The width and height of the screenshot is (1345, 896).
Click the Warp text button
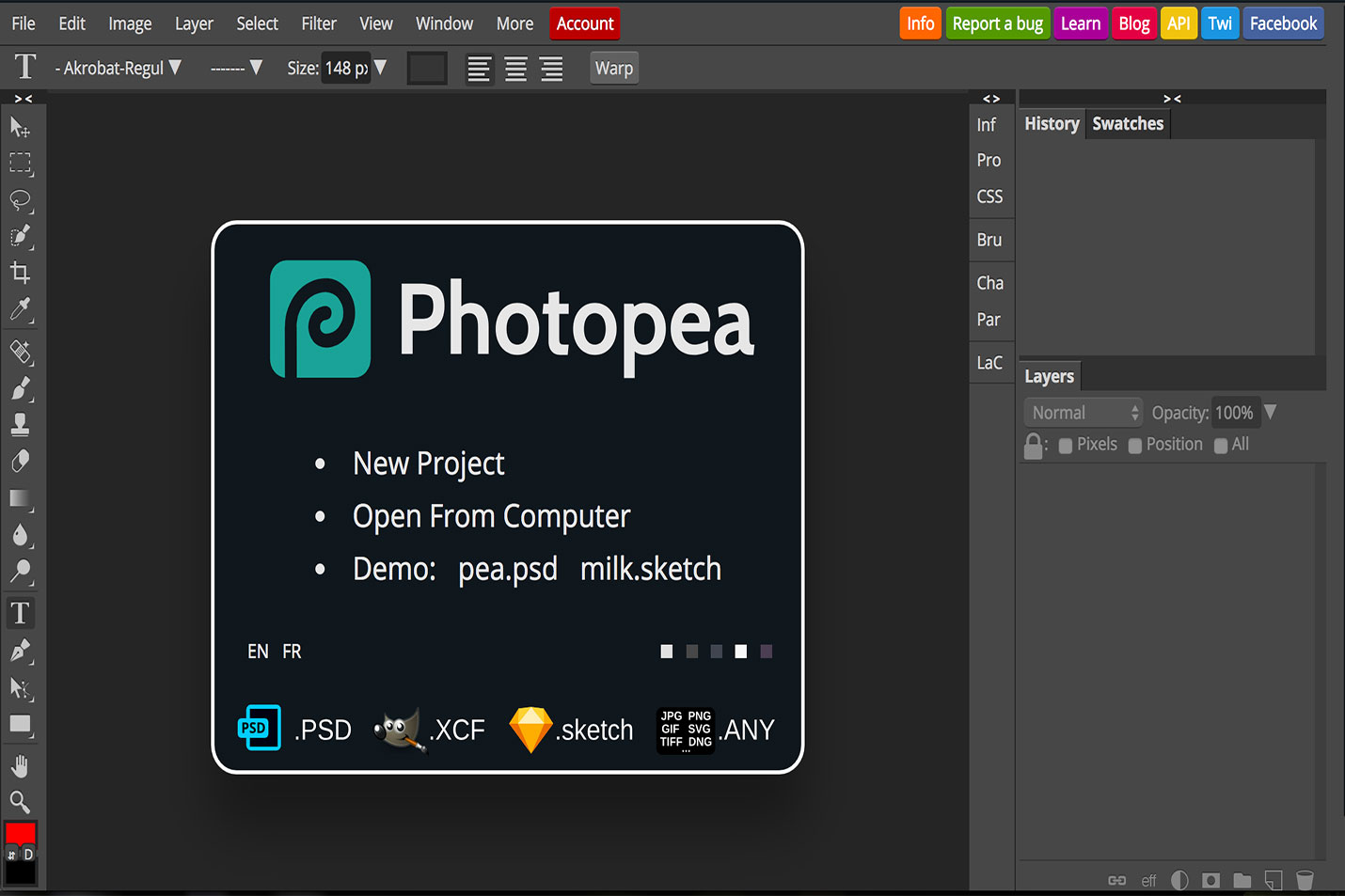(x=614, y=68)
